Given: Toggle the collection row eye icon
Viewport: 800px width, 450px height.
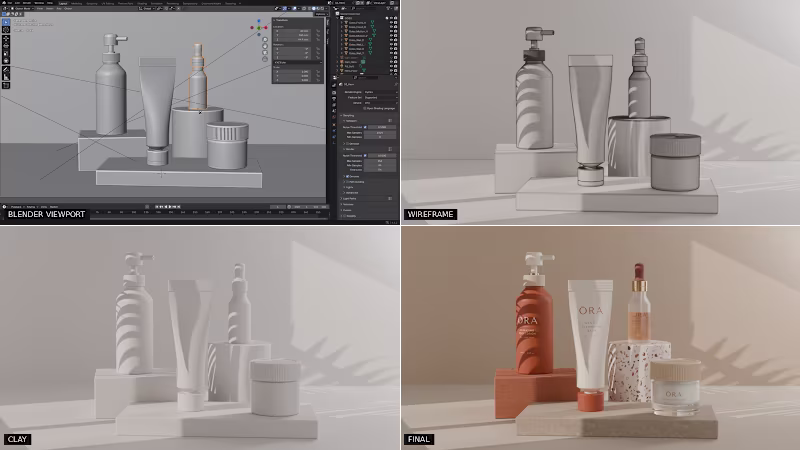Looking at the screenshot, I should coord(391,18).
